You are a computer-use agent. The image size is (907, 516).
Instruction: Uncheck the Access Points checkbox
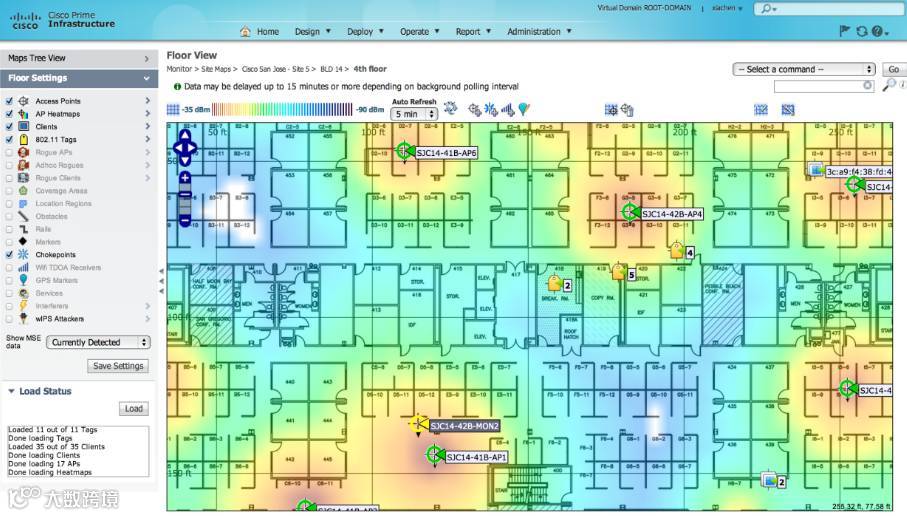click(x=9, y=101)
